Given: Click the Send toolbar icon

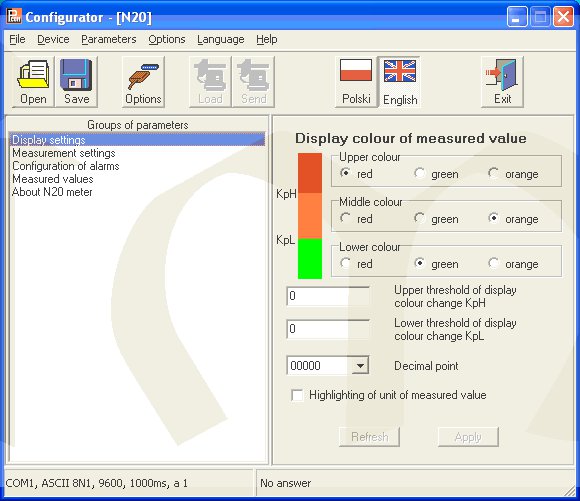Looking at the screenshot, I should 253,75.
